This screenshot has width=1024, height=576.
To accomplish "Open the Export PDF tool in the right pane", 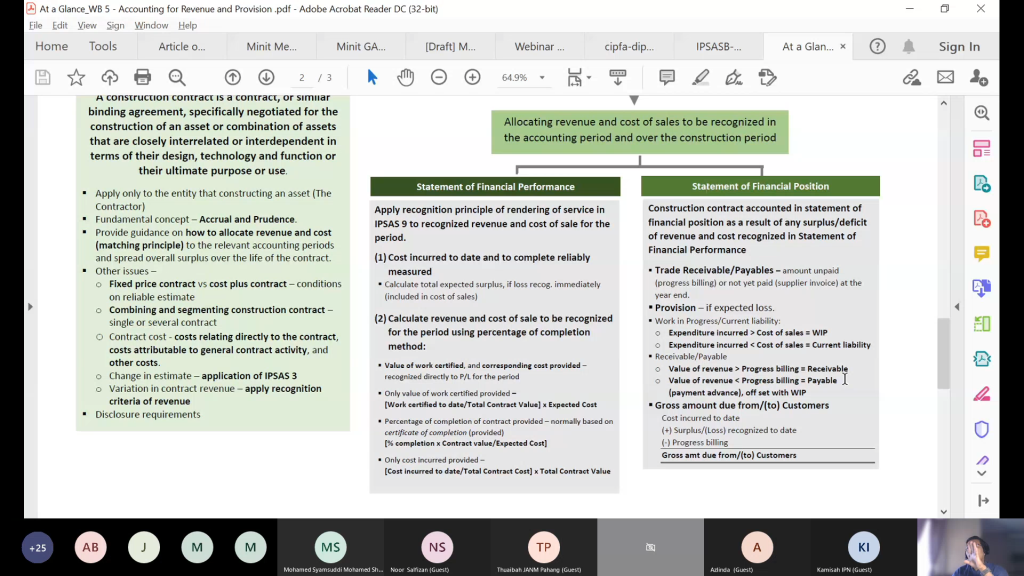I will pyautogui.click(x=982, y=184).
